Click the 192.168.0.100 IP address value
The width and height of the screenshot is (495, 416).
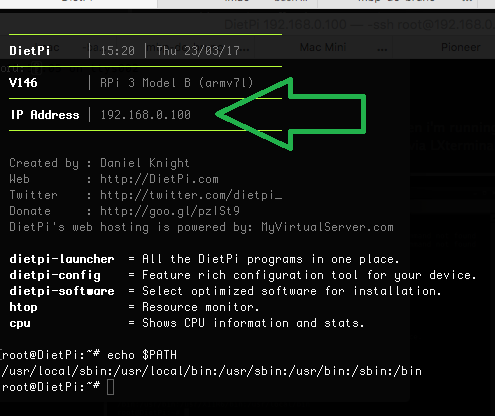[146, 115]
